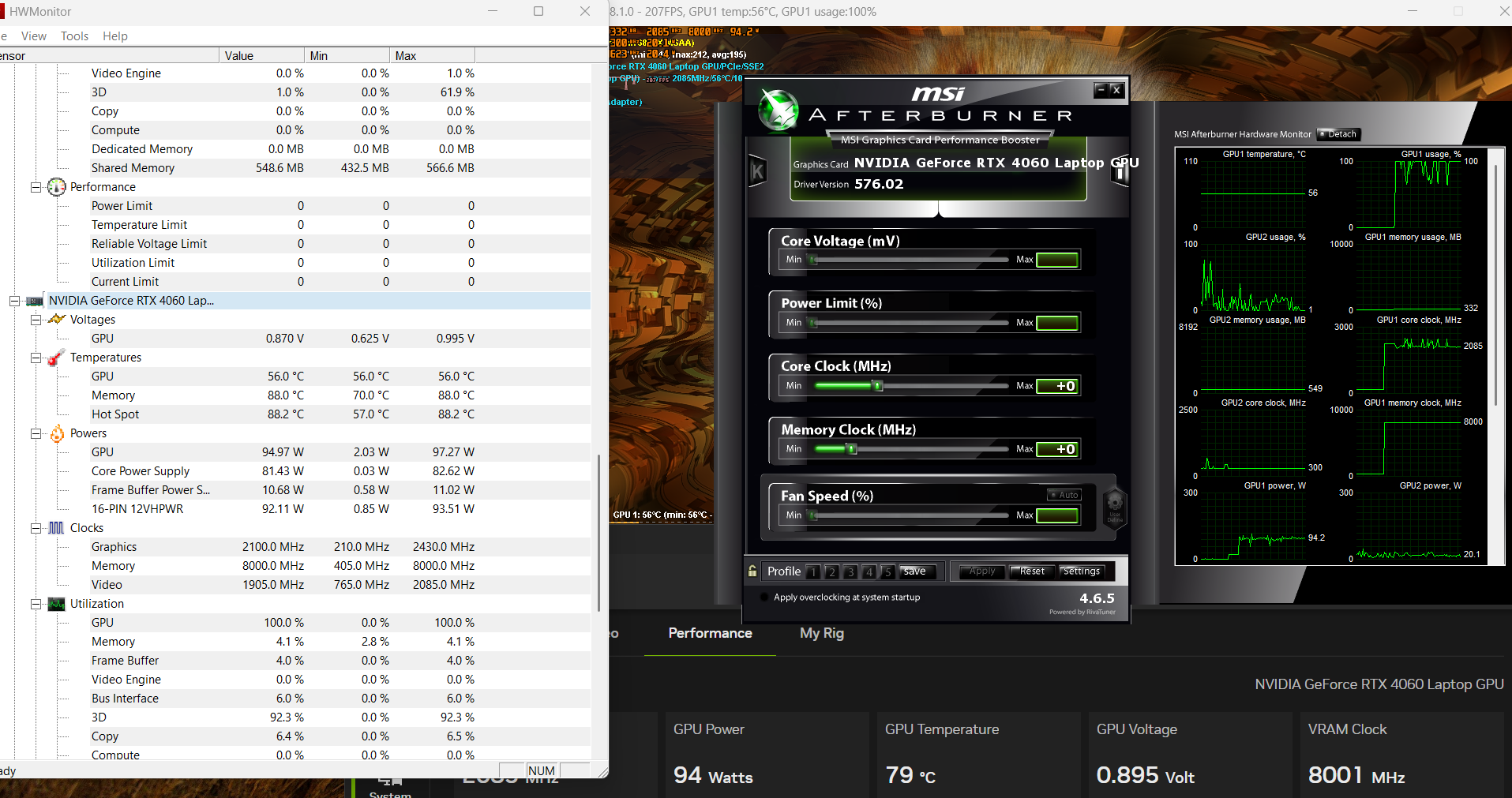Open the Afterburner information i button
This screenshot has height=798, width=1512.
(1120, 170)
